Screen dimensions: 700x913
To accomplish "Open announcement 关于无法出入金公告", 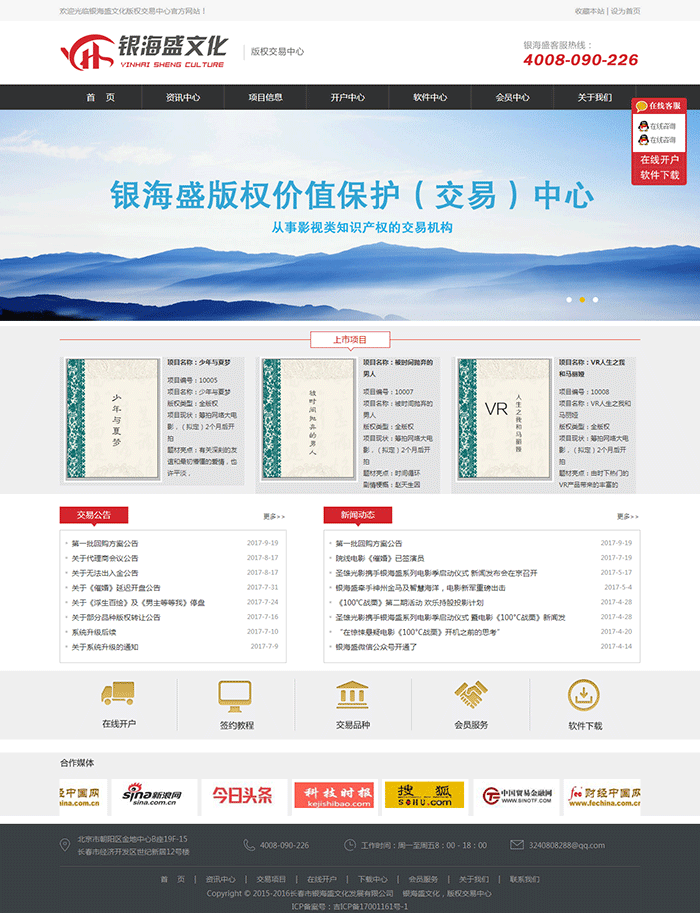I will tap(105, 573).
